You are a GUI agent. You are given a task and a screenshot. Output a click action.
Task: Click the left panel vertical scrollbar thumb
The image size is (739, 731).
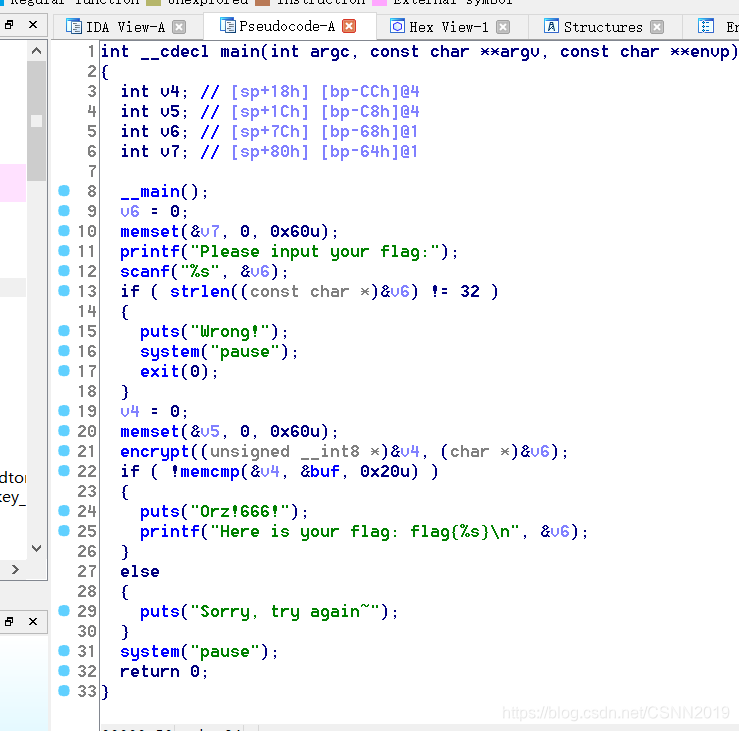[x=36, y=121]
